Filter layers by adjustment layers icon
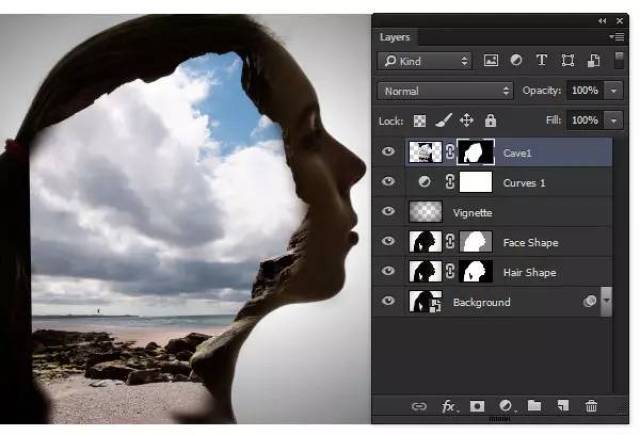640x435 pixels. (516, 60)
